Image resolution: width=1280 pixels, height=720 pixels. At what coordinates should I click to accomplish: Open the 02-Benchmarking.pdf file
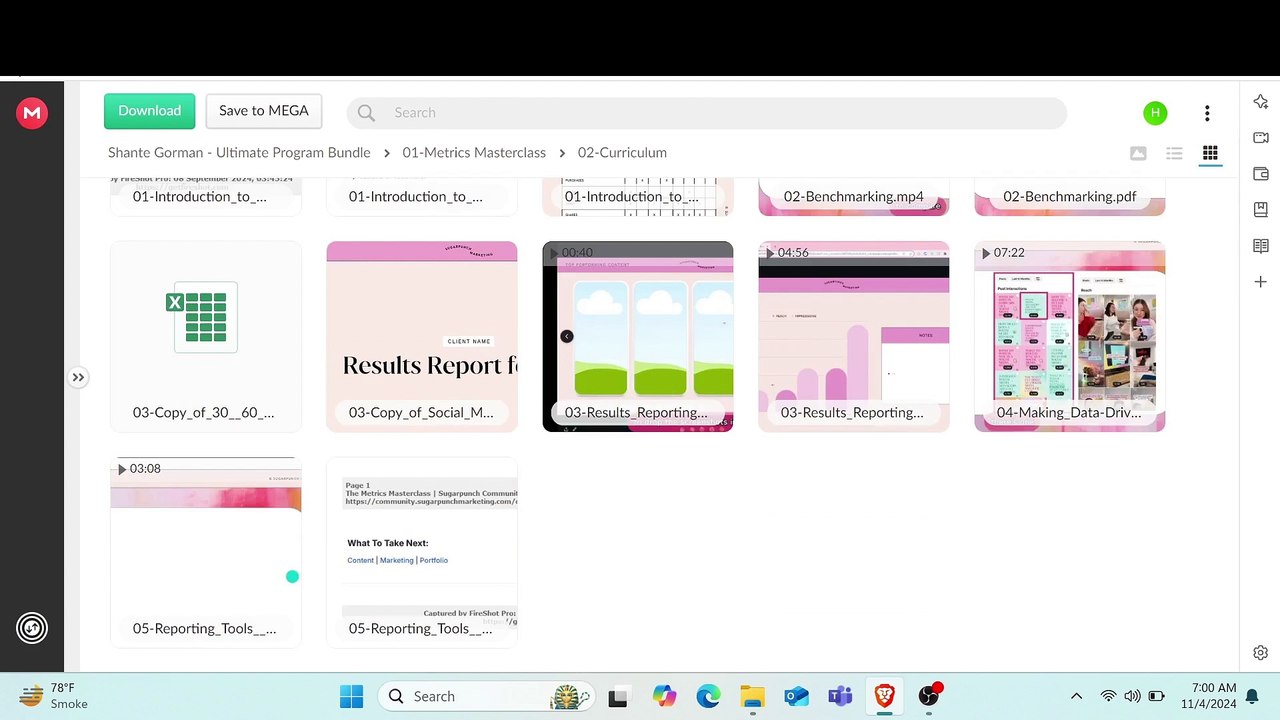pos(1070,197)
